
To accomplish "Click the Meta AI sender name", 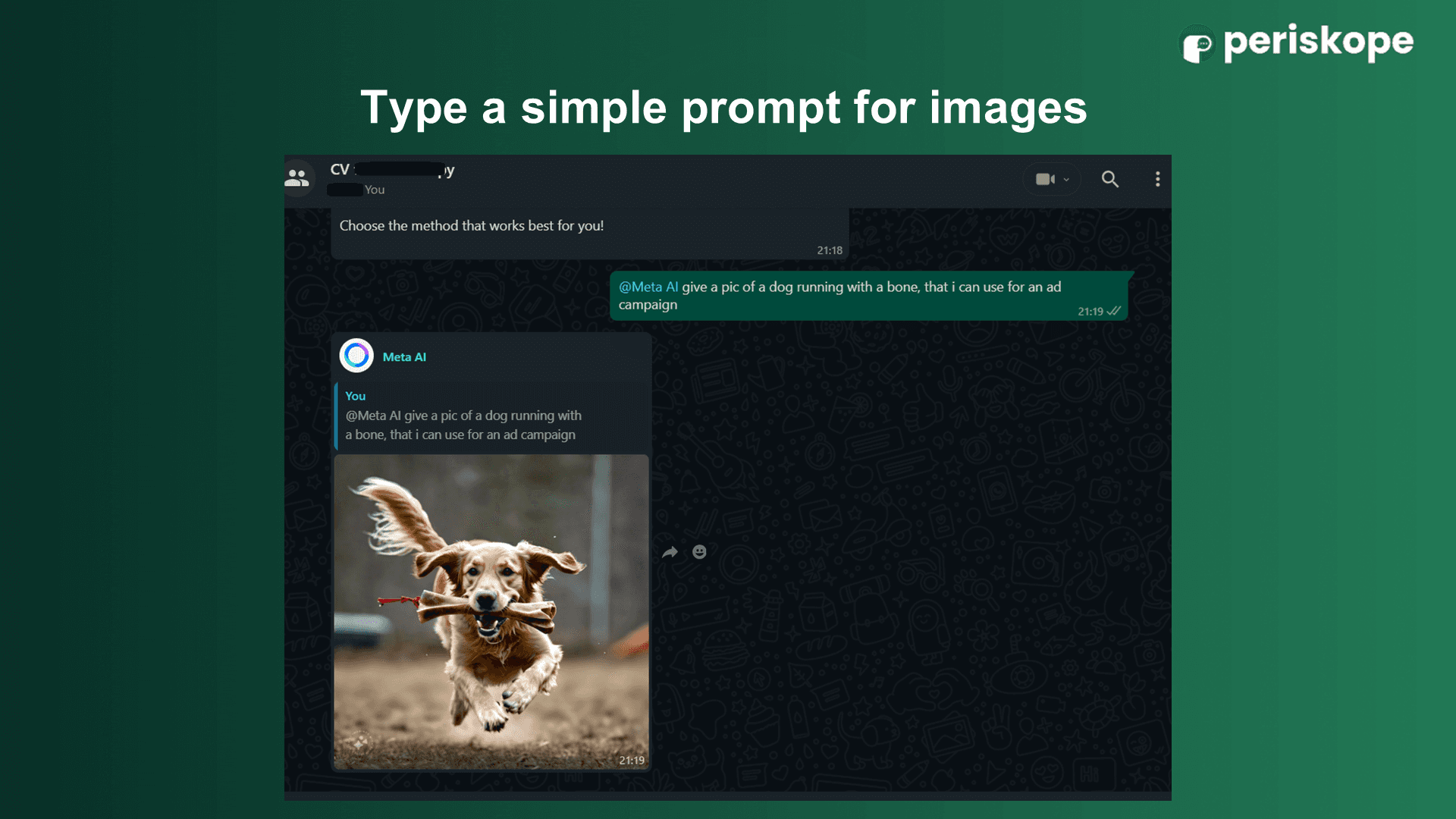I will (x=404, y=357).
